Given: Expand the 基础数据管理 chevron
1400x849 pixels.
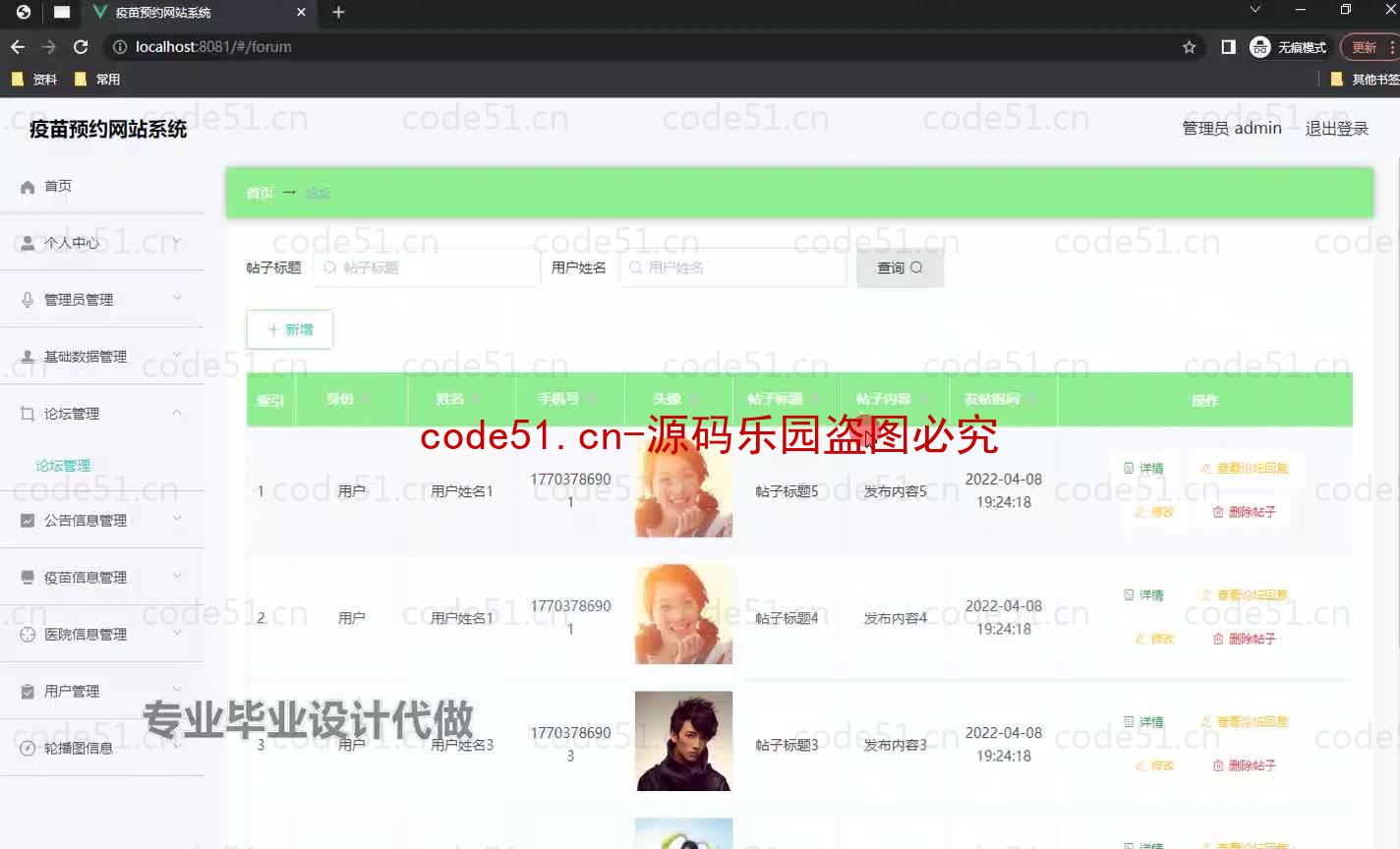Looking at the screenshot, I should pos(177,355).
